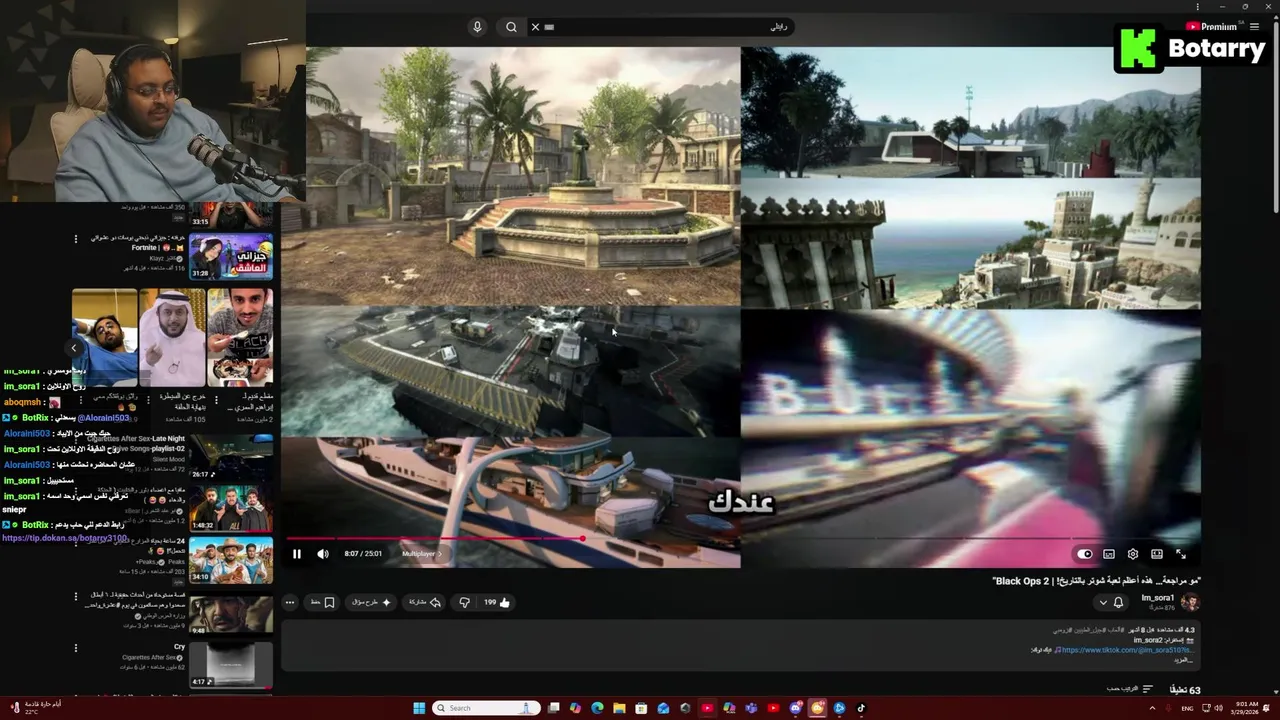Screen dimensions: 1280x720
Task: Open options for 9:48 recommended video
Action: [x=75, y=597]
